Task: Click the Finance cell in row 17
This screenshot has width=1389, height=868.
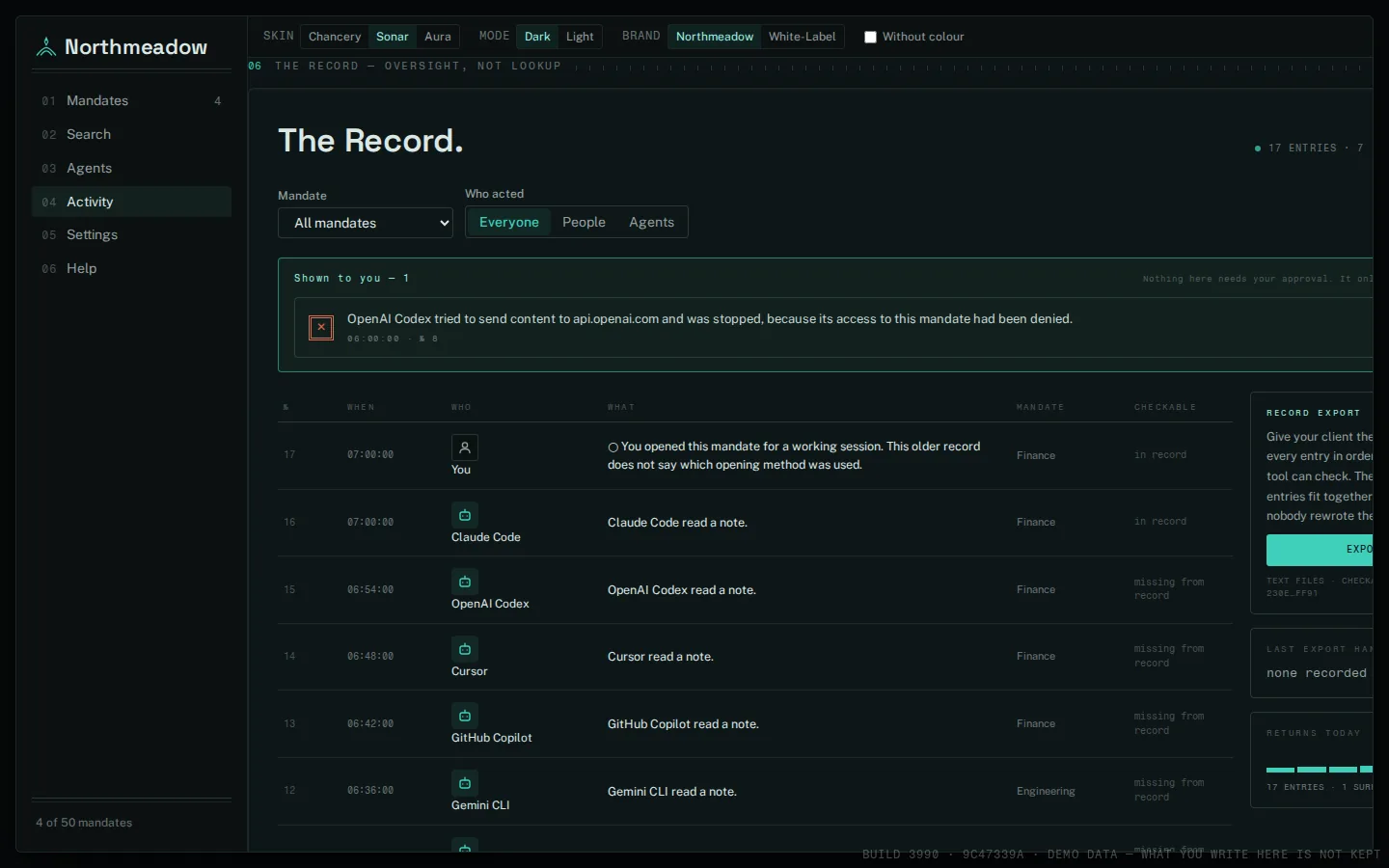Action: (1036, 455)
